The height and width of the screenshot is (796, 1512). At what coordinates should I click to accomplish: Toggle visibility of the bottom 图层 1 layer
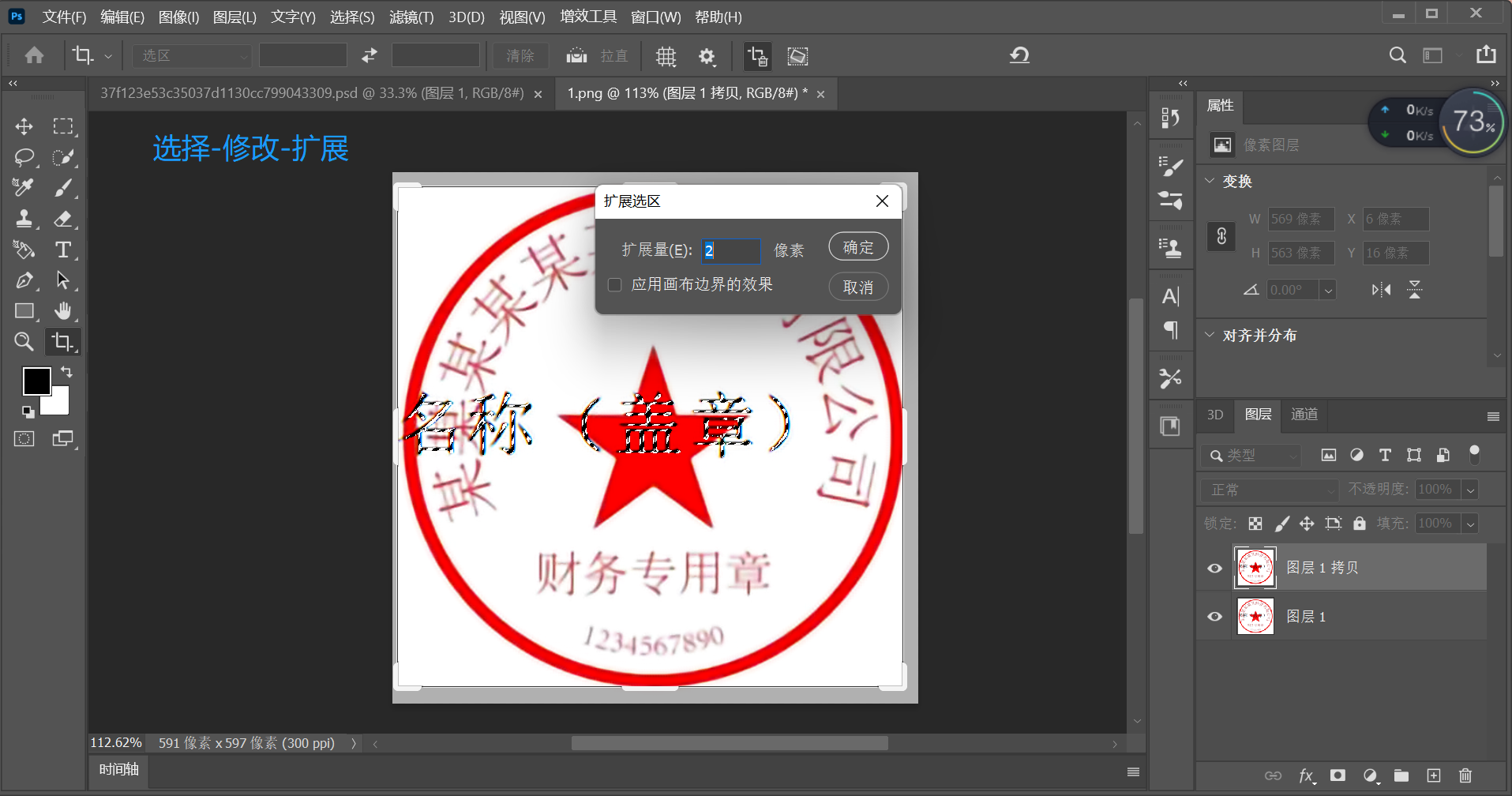coord(1215,617)
